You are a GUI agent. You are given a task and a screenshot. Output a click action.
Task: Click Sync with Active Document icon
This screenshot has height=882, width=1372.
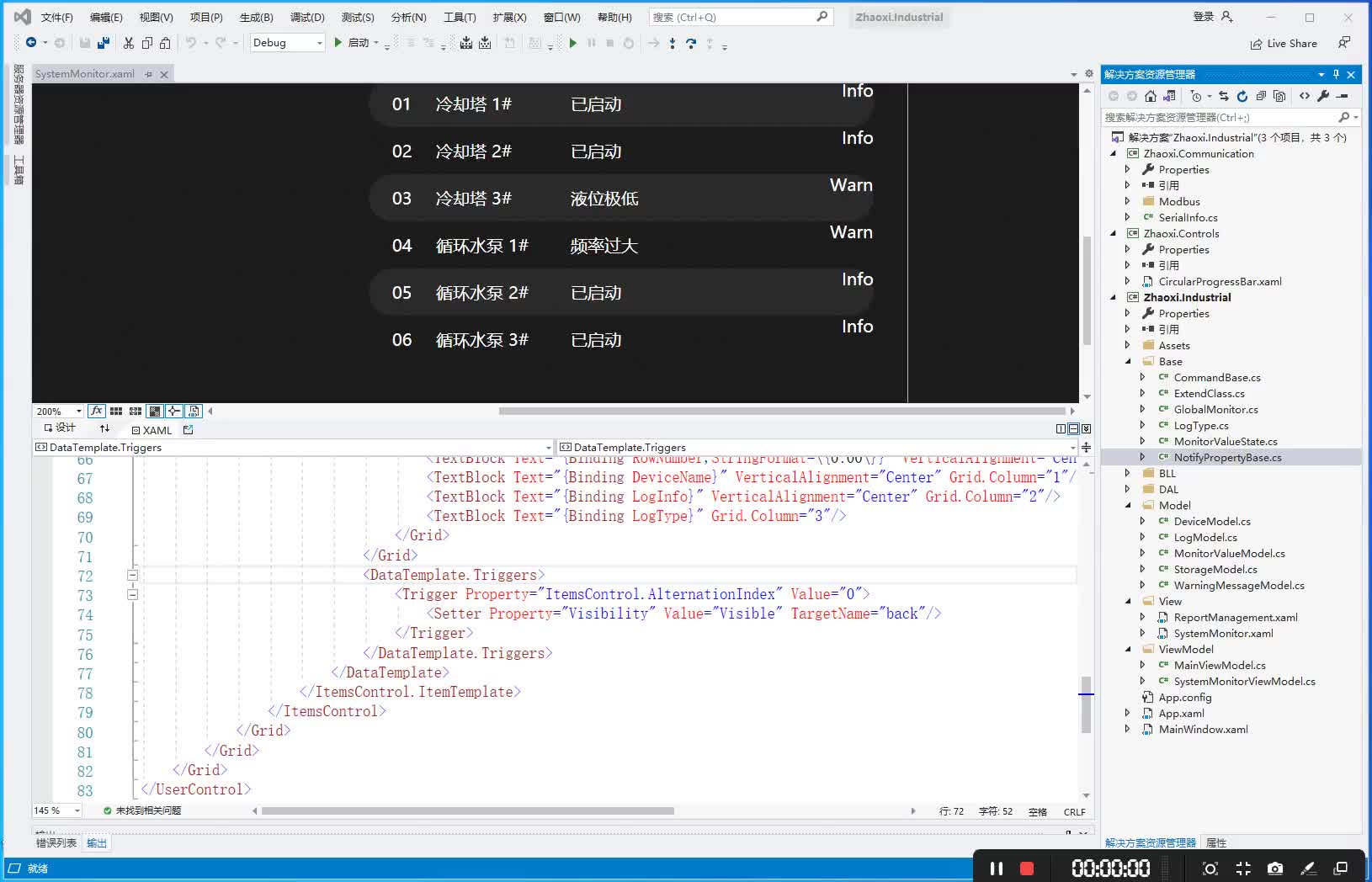point(1224,96)
